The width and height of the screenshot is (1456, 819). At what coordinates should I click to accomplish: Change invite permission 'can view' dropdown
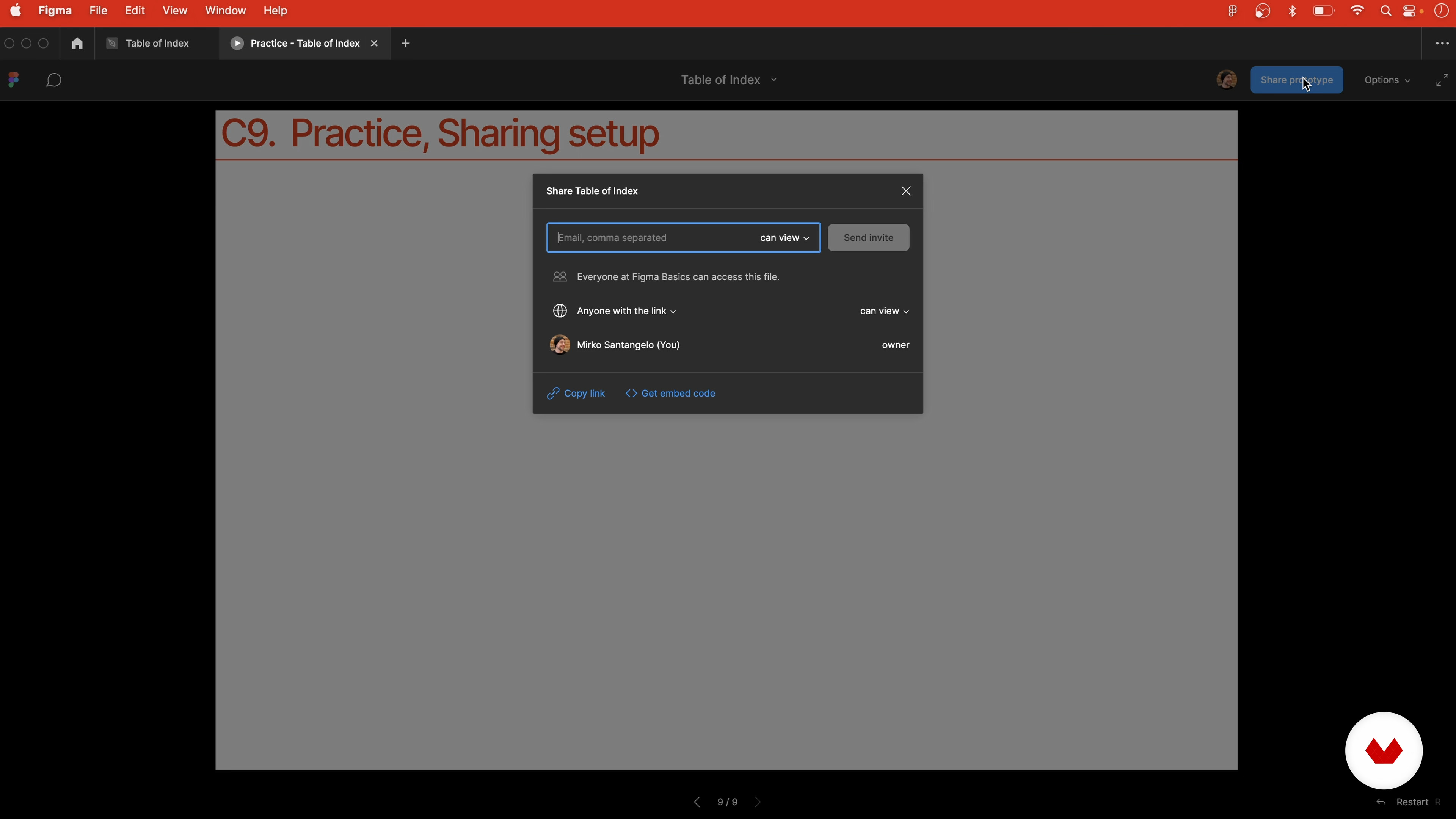click(x=784, y=238)
